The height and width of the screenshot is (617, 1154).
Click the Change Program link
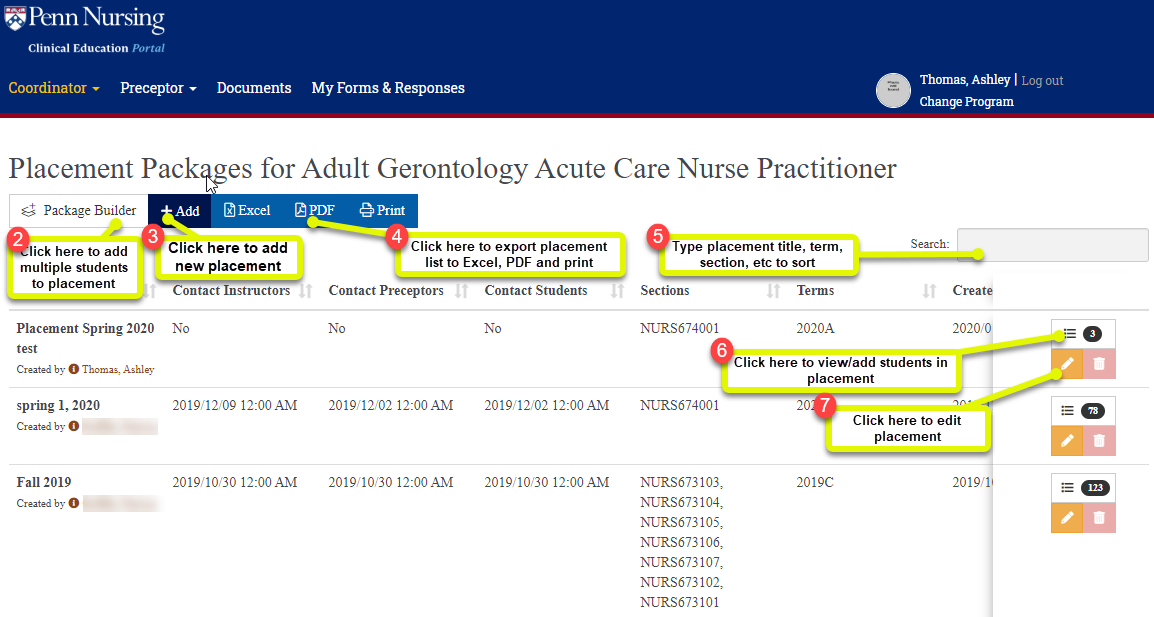[966, 102]
